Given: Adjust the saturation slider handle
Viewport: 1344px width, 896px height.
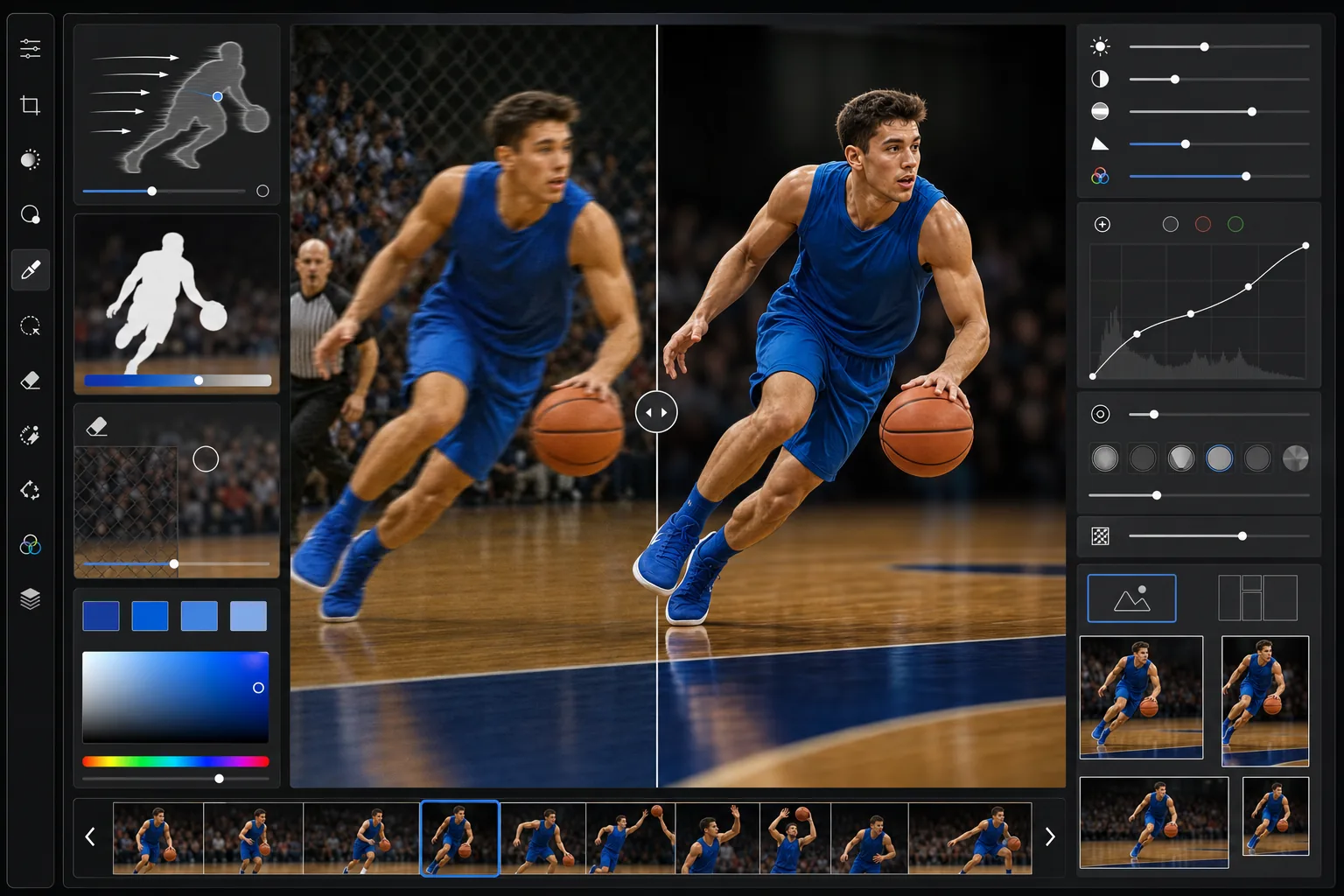Looking at the screenshot, I should pos(1246,177).
